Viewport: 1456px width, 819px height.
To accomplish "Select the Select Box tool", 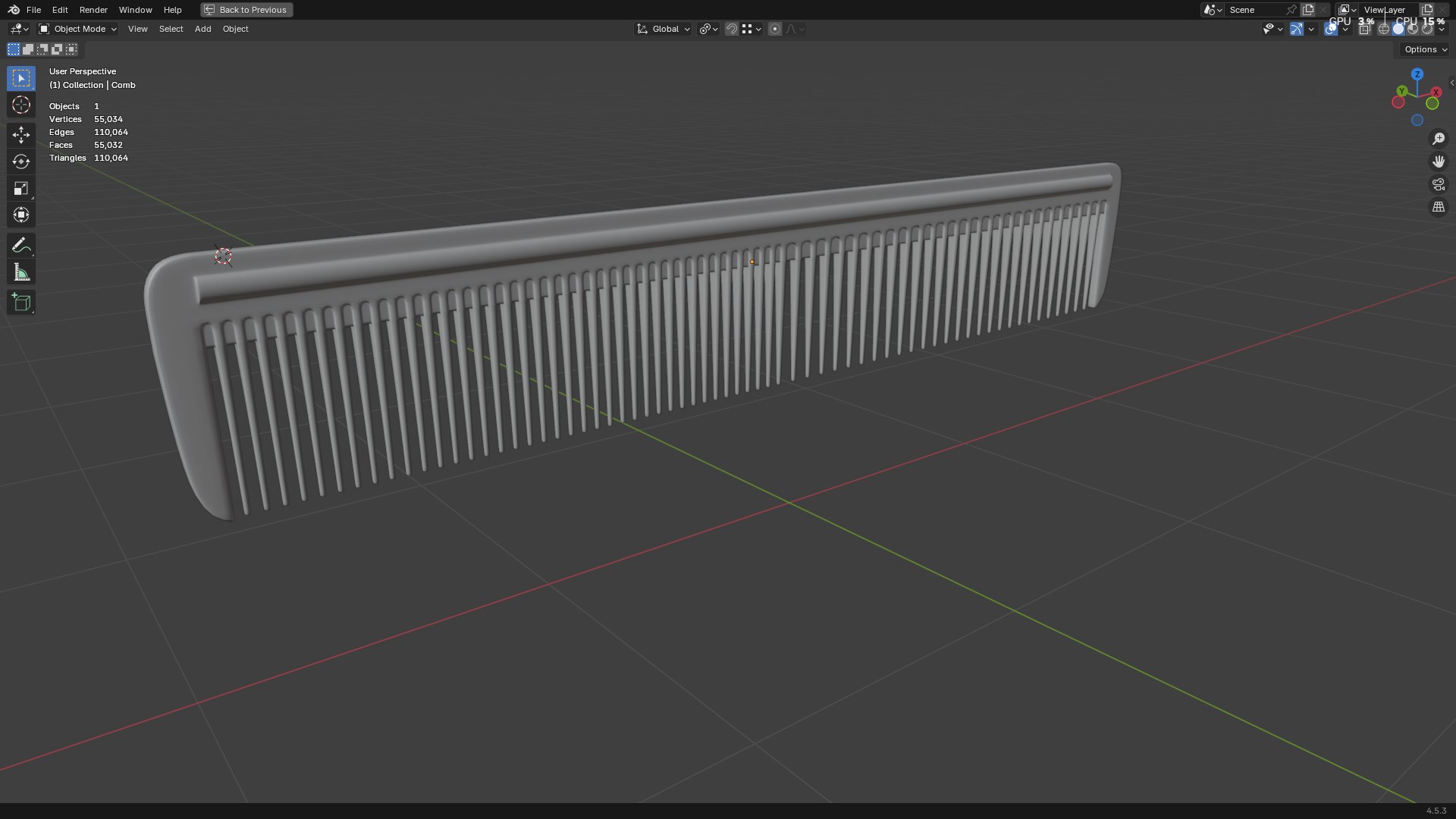I will [21, 78].
